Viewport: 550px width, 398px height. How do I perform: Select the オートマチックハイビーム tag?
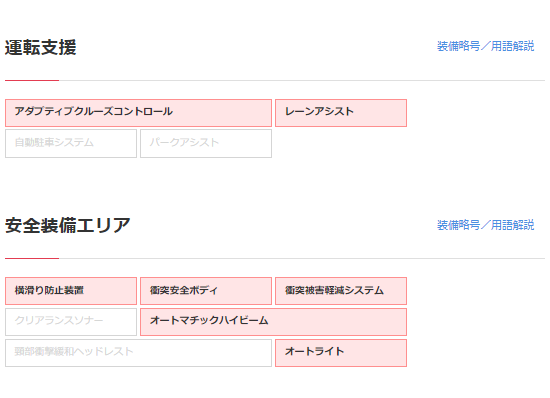tap(273, 322)
